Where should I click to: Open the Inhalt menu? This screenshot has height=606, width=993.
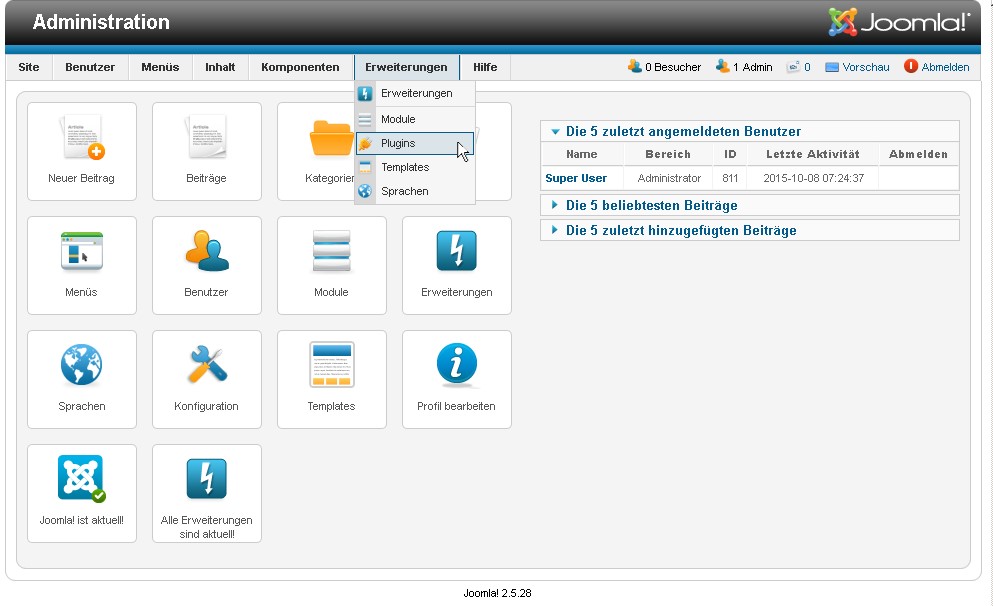[x=220, y=67]
